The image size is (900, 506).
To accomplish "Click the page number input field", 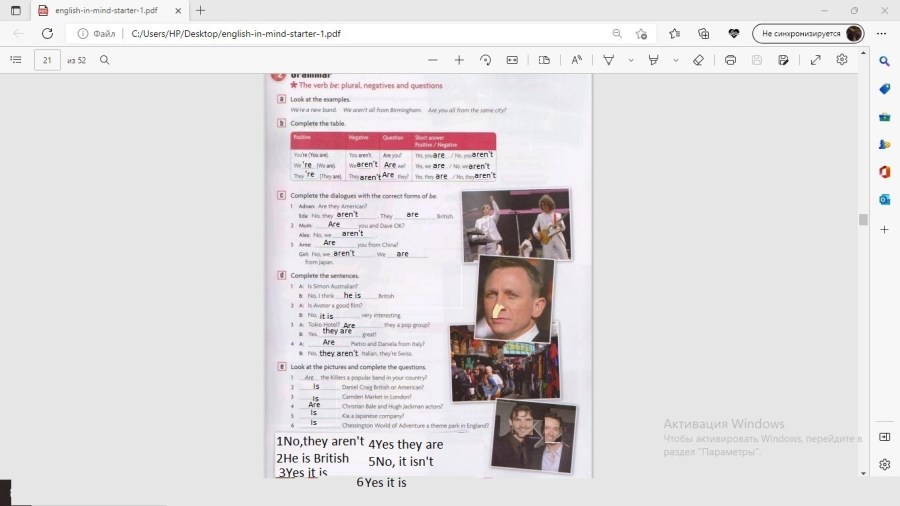I will (x=47, y=60).
